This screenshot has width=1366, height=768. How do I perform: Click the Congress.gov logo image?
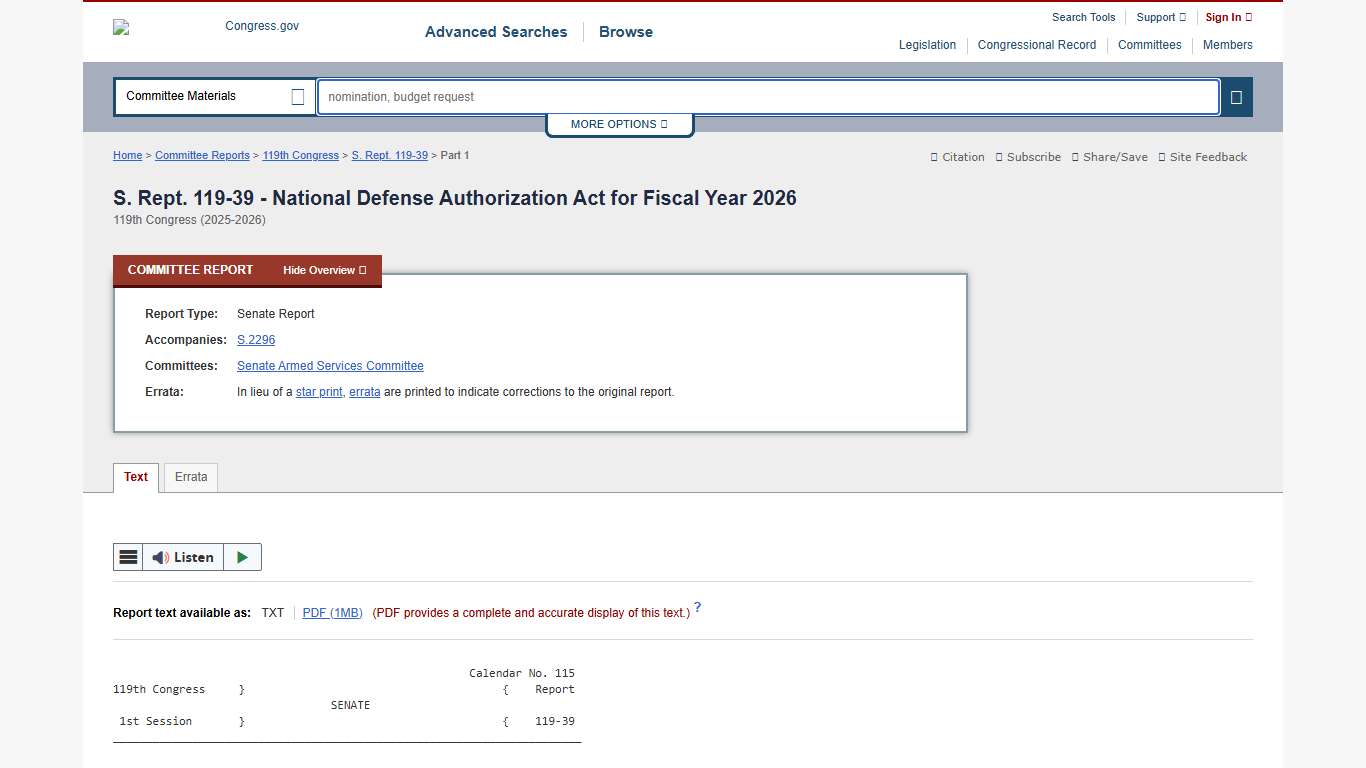(120, 27)
